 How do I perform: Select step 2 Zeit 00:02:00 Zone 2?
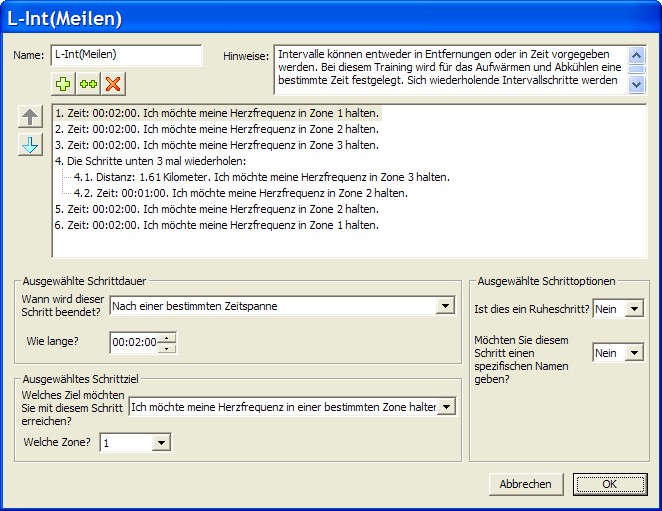pos(217,129)
